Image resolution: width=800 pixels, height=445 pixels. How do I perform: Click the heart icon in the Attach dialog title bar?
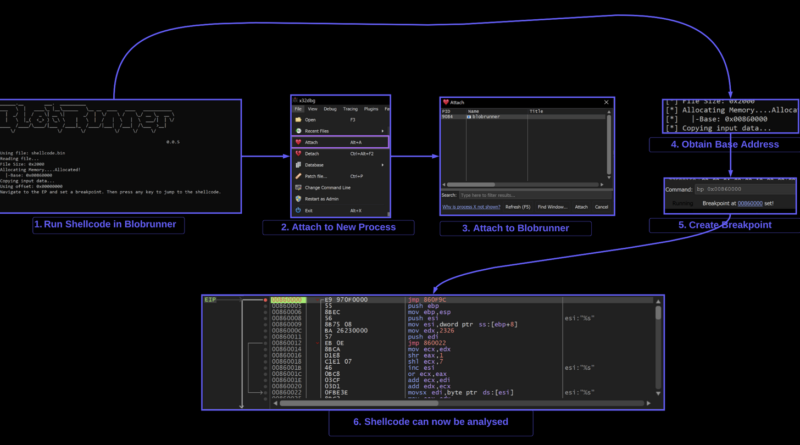(446, 102)
